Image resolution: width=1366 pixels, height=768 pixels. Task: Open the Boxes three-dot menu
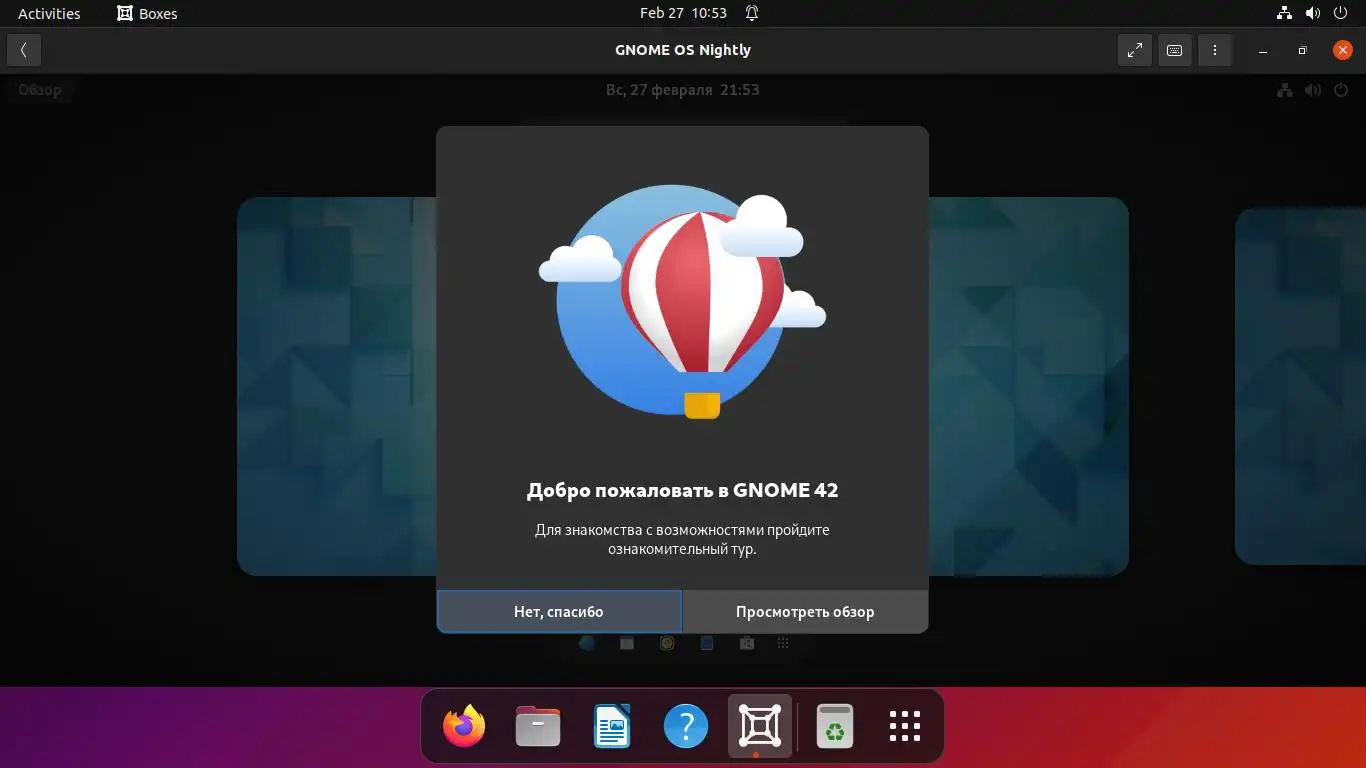[1215, 50]
